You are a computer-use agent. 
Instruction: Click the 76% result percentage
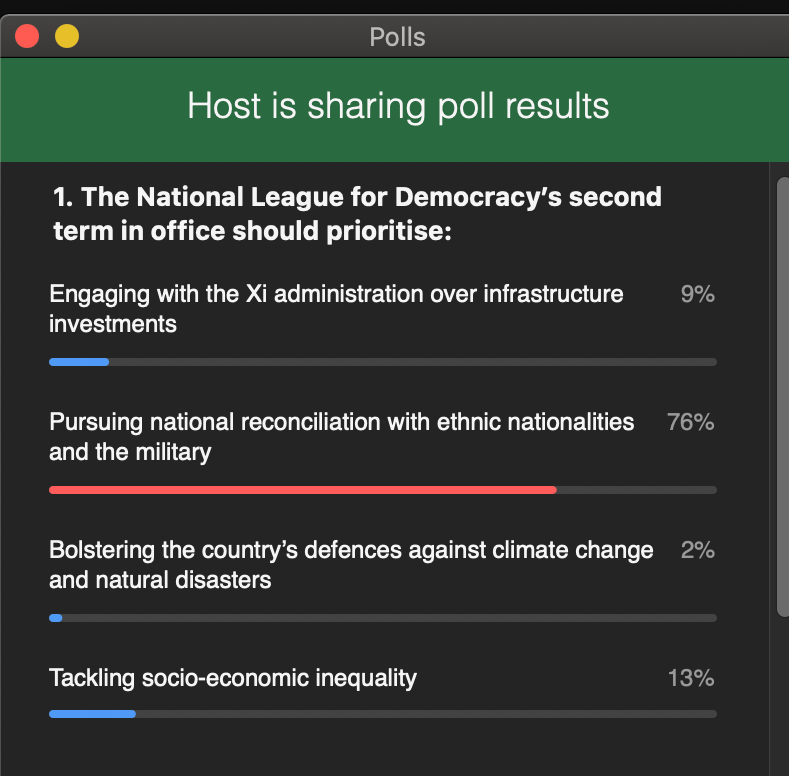click(x=690, y=423)
